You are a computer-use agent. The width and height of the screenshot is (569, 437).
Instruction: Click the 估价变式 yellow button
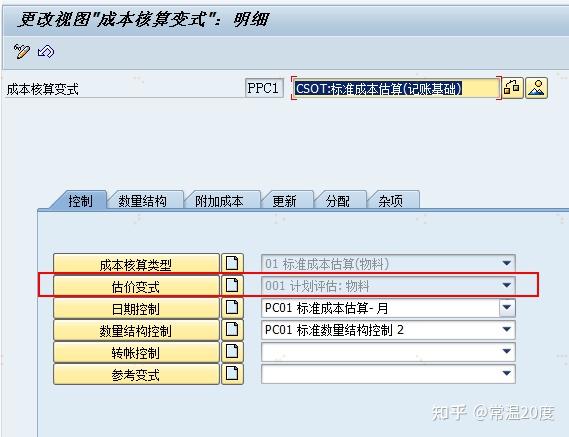point(136,286)
